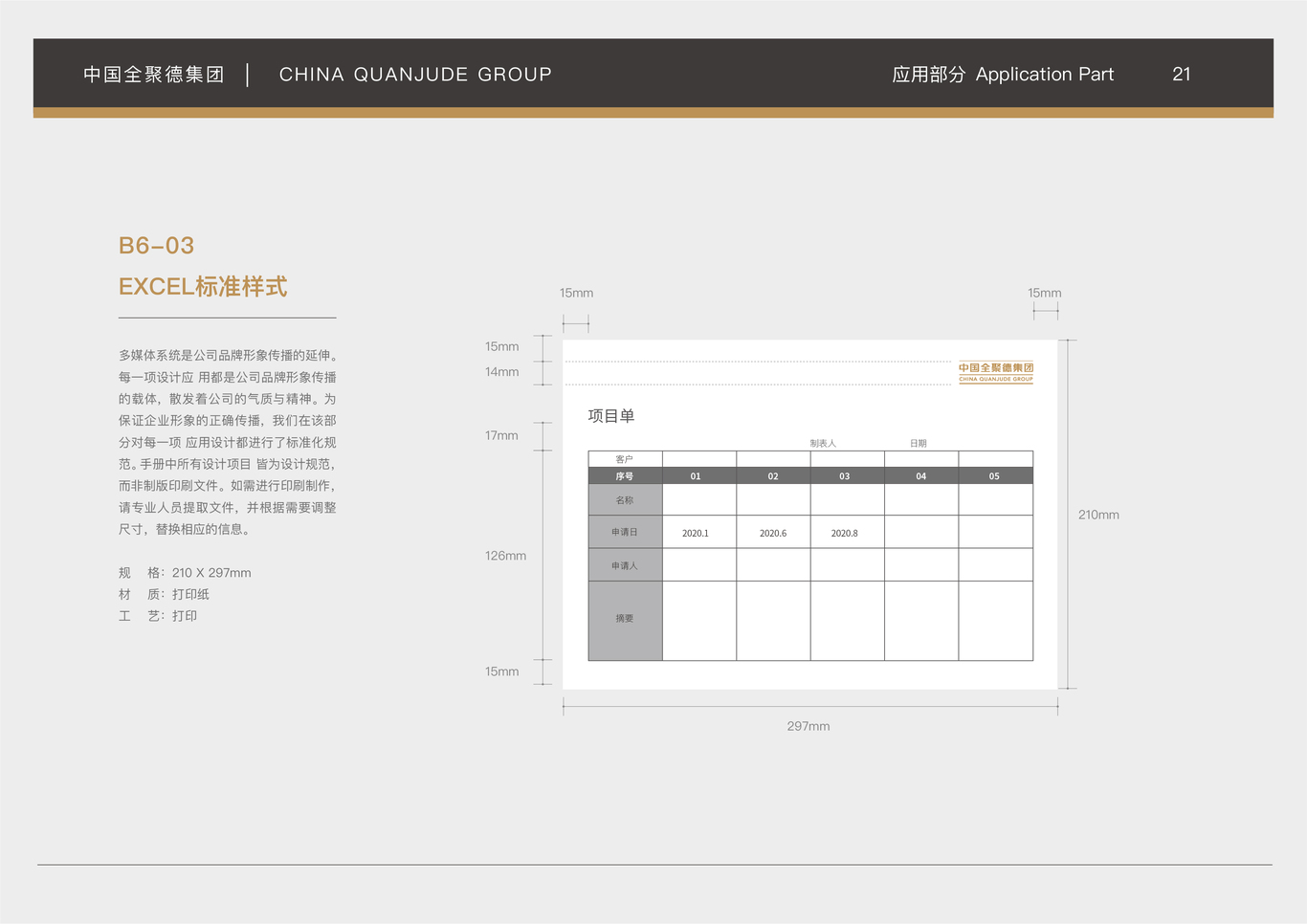Screen dimensions: 1307x924
Task: Click the 15mm label below 126mm
Action: [x=501, y=671]
